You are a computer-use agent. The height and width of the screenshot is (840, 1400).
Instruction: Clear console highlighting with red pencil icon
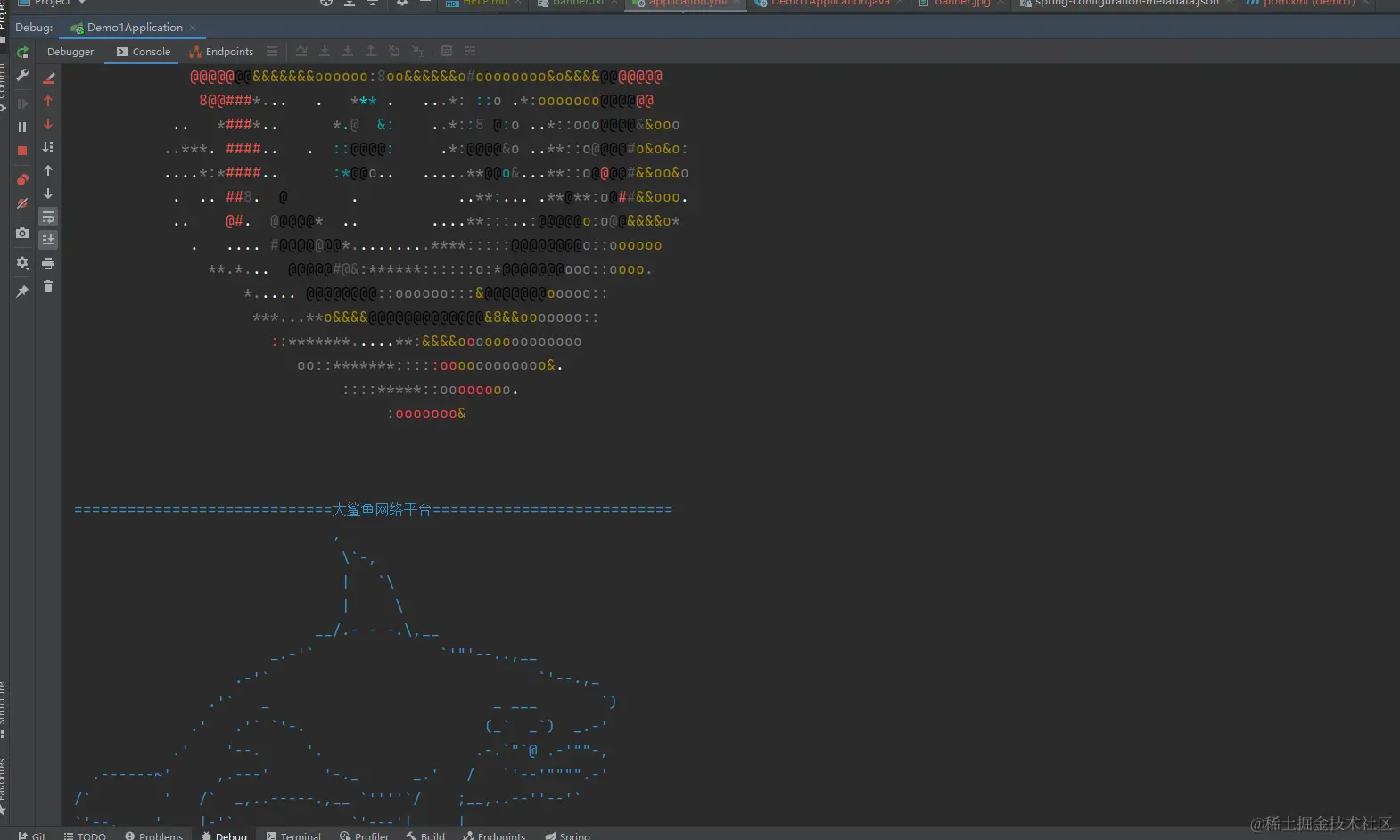click(x=48, y=78)
